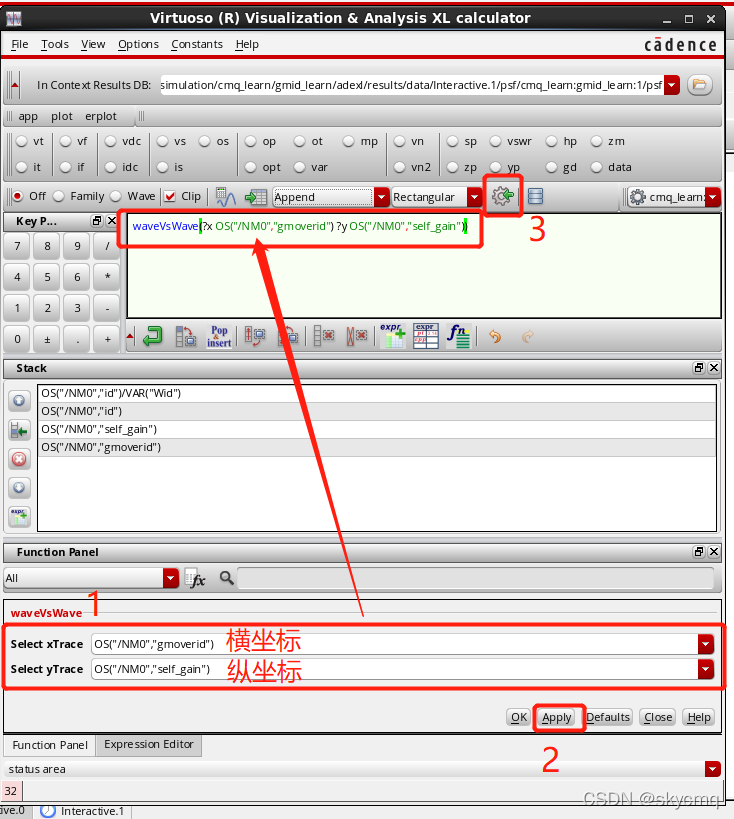Open the In Context Results DB dropdown arrow
This screenshot has height=819, width=734.
[x=672, y=85]
